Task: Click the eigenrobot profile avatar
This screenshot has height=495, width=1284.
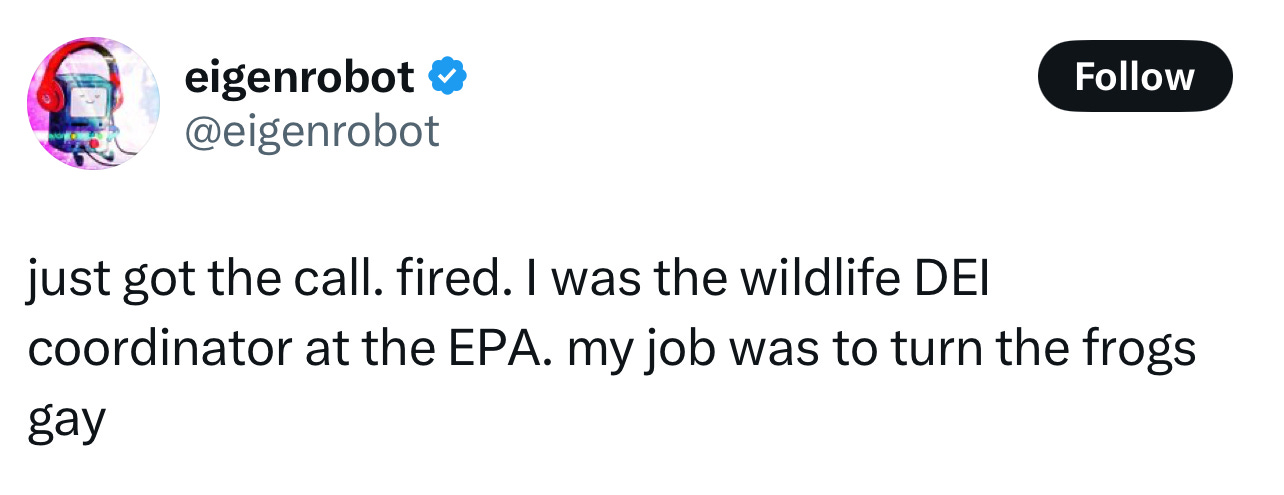Action: [93, 103]
